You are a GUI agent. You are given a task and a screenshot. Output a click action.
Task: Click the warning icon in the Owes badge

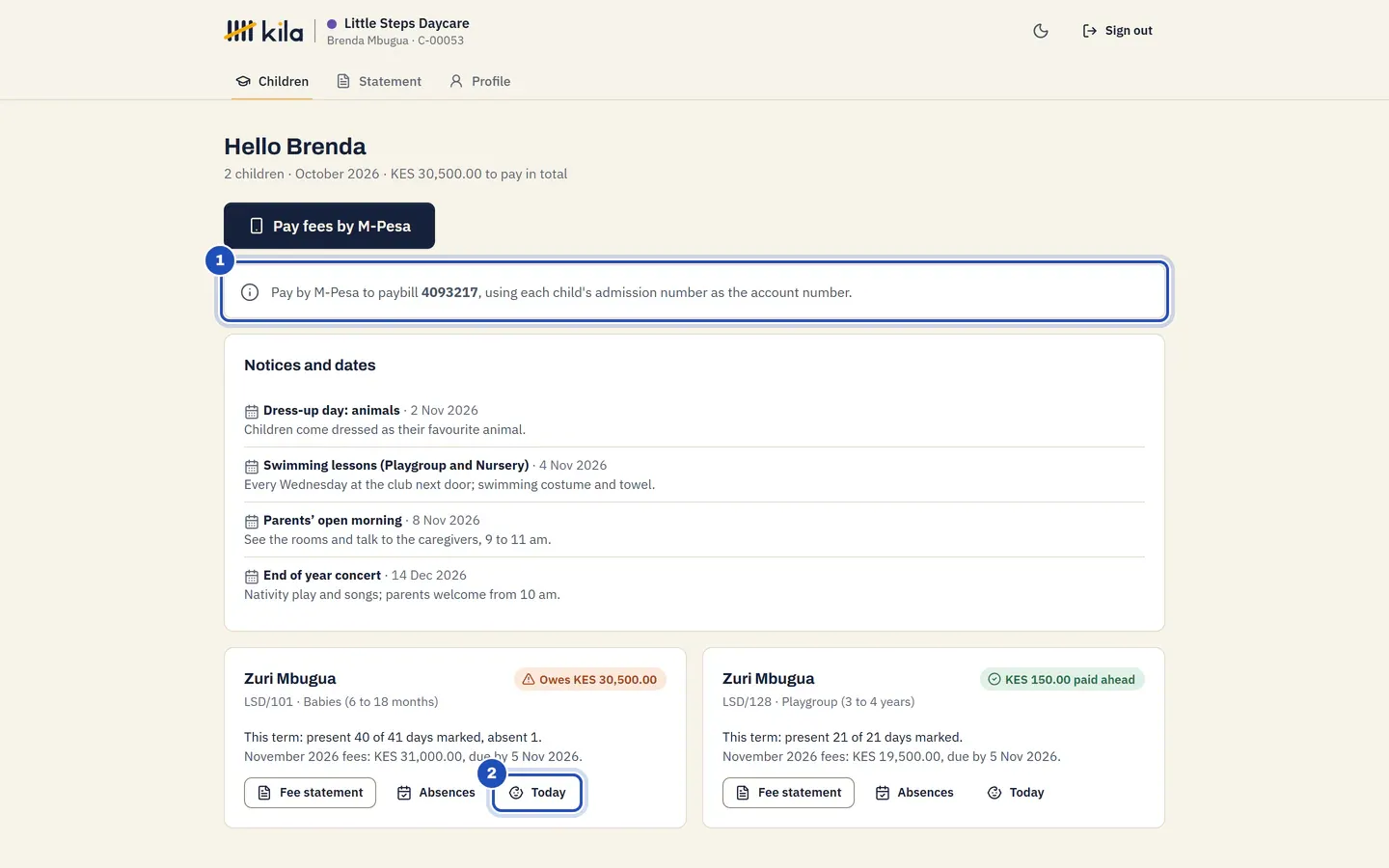click(529, 679)
